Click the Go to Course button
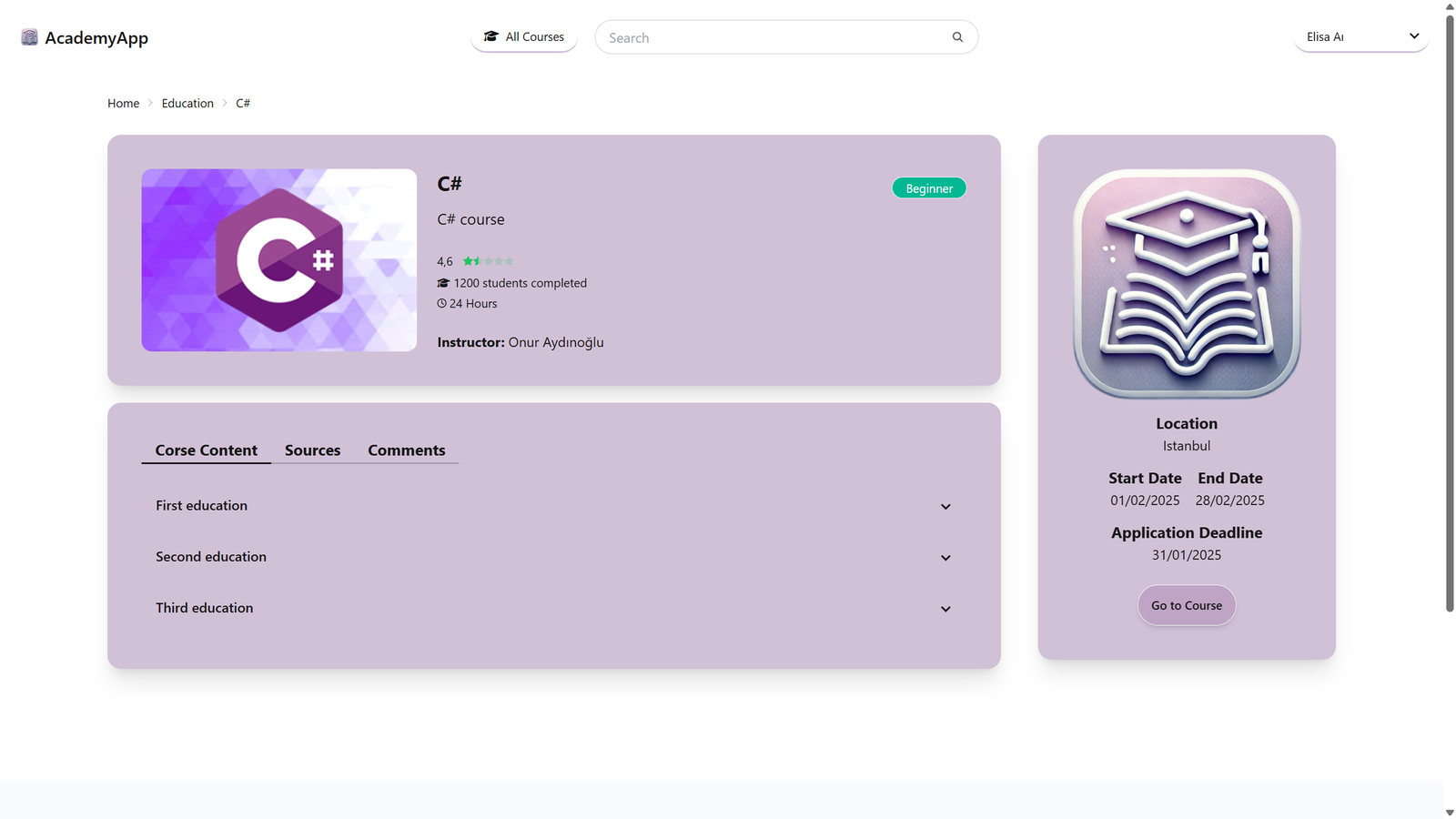Image resolution: width=1456 pixels, height=819 pixels. 1187,605
